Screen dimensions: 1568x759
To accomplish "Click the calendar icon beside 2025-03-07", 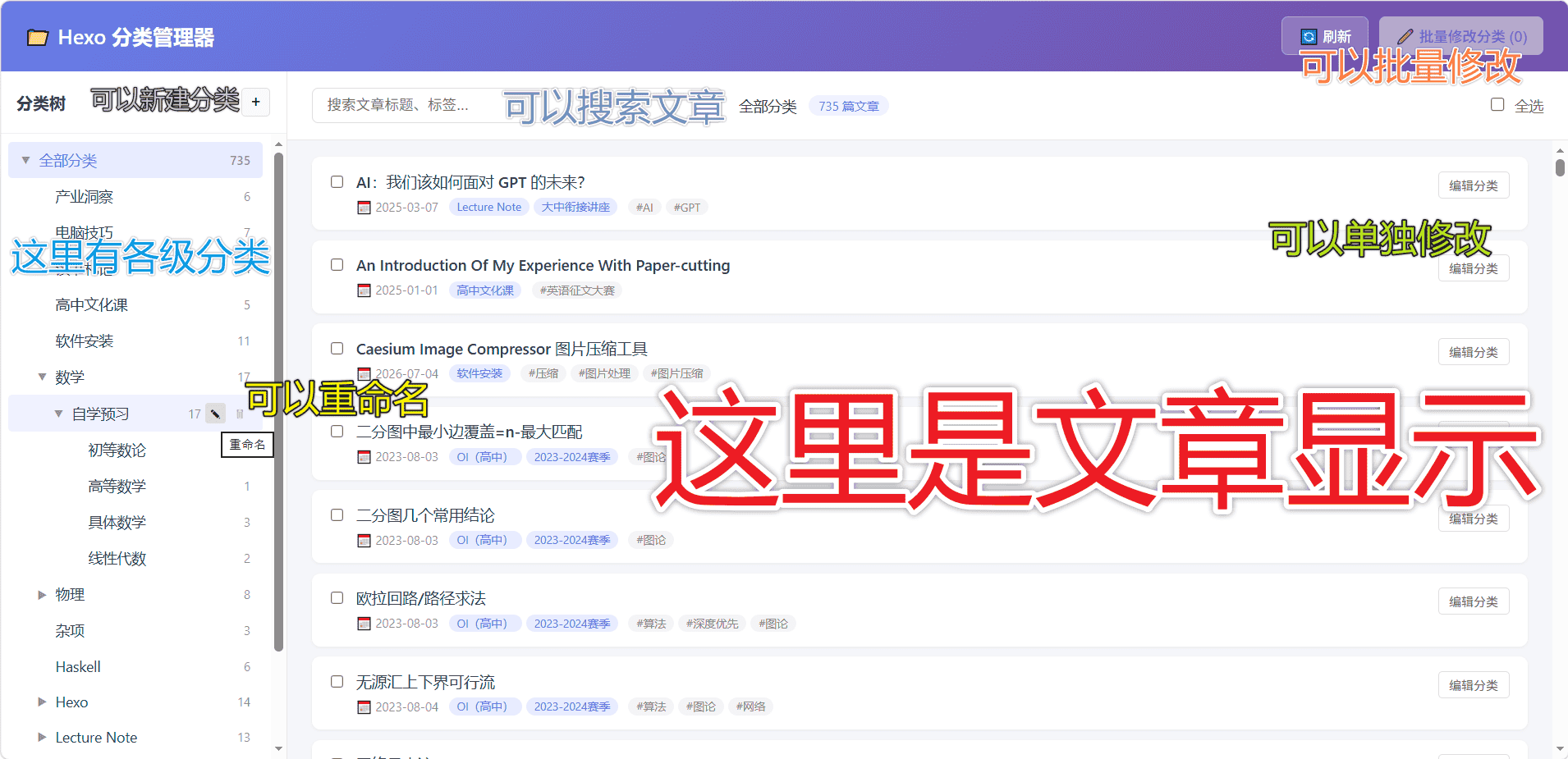I will point(364,208).
